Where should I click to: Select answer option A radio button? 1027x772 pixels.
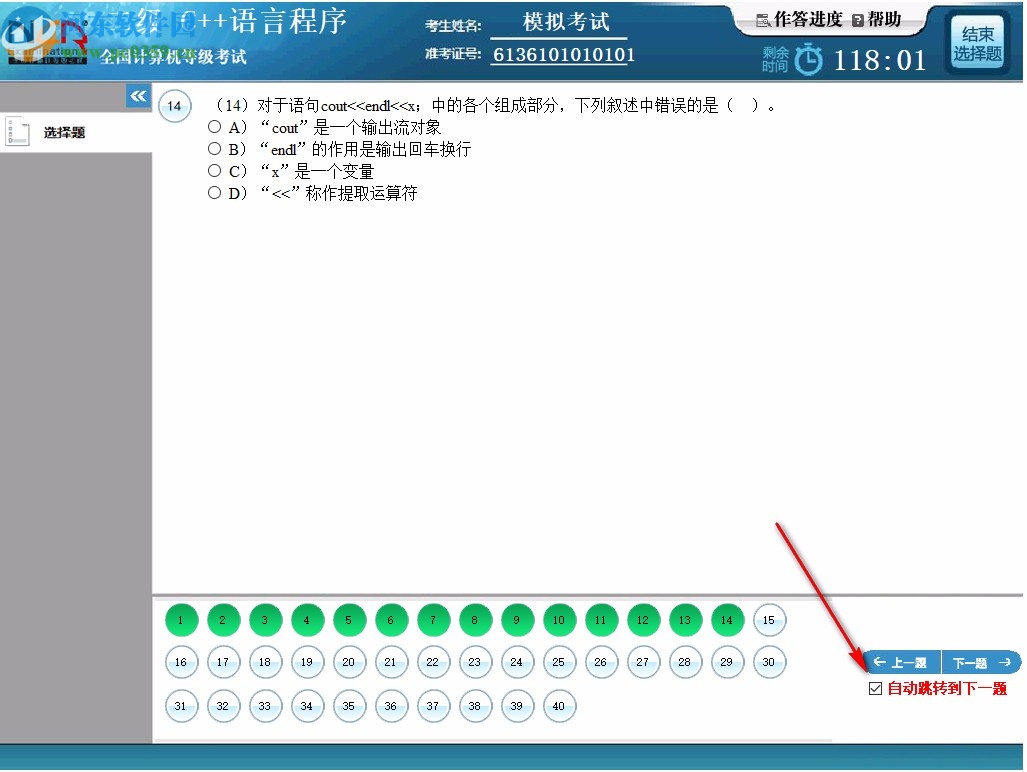tap(215, 128)
